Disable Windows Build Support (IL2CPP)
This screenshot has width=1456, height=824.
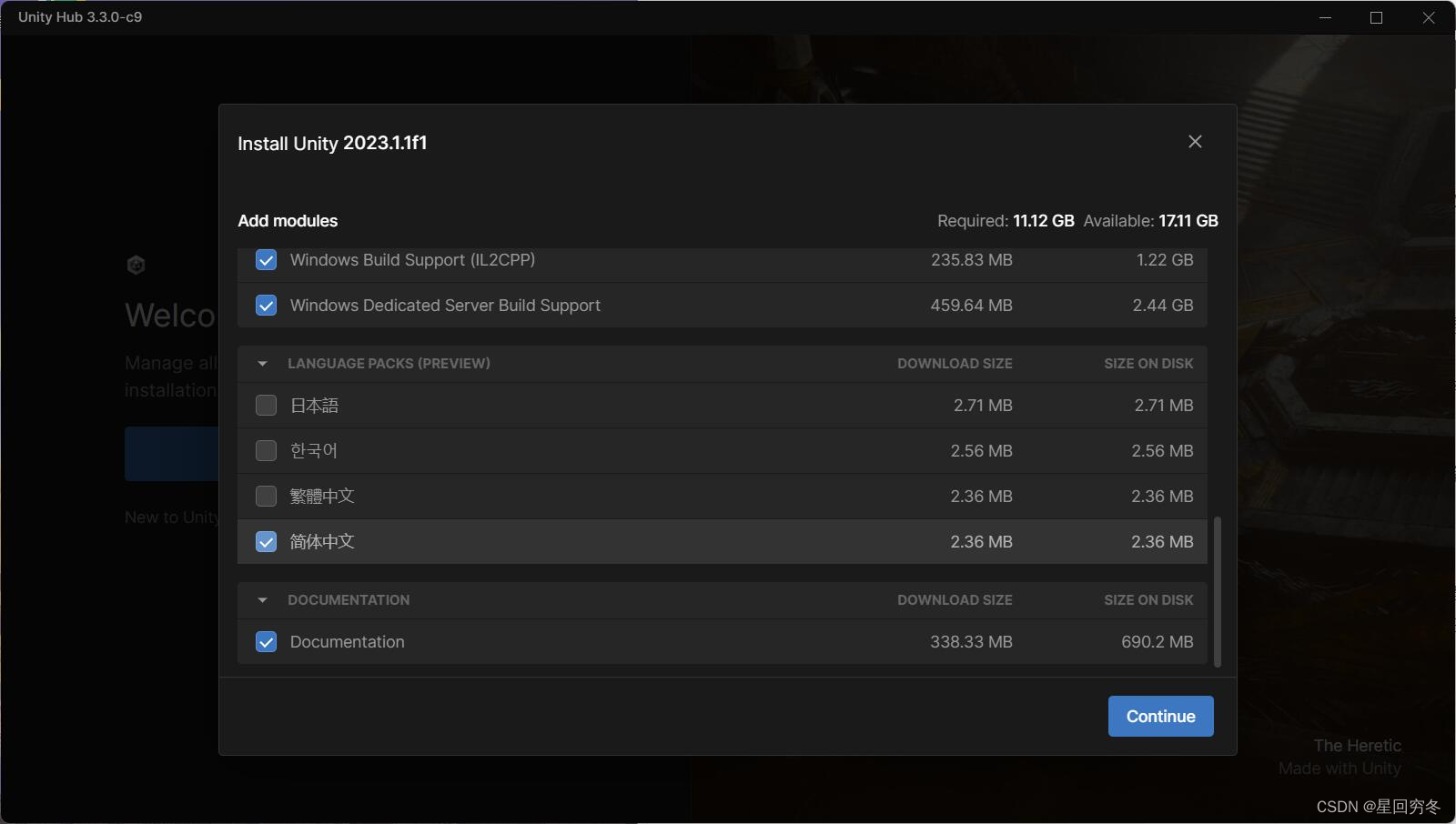pos(266,260)
